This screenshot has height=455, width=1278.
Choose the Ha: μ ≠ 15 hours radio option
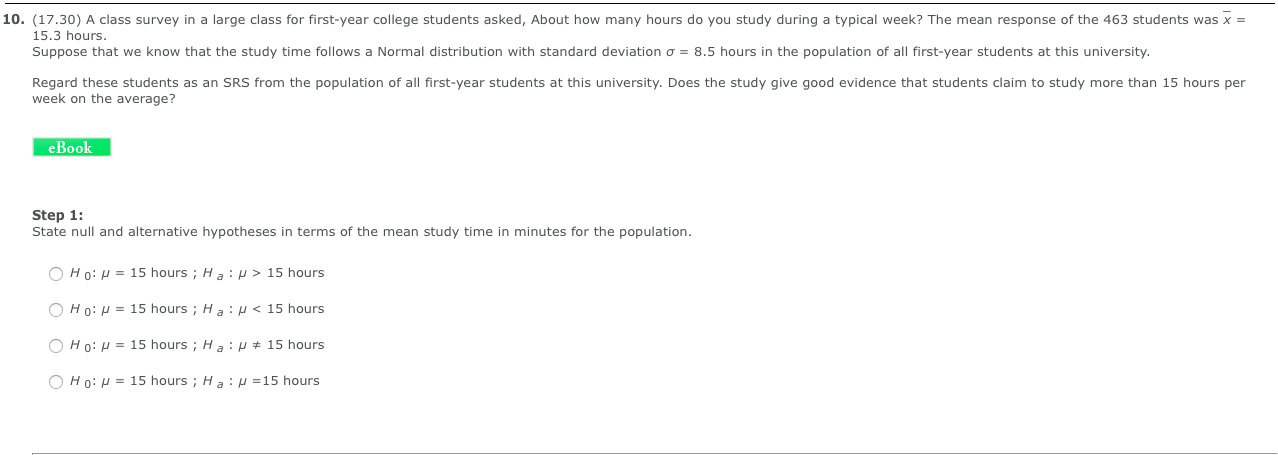(56, 346)
